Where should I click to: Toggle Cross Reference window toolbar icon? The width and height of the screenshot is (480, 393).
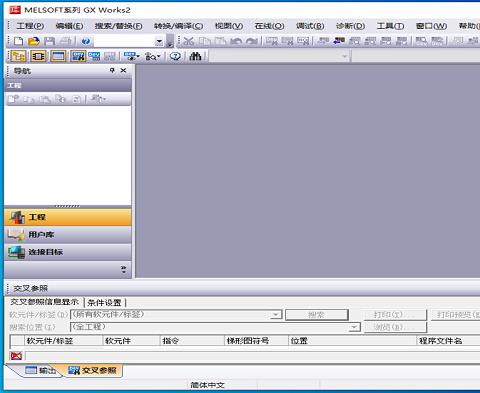click(x=78, y=56)
